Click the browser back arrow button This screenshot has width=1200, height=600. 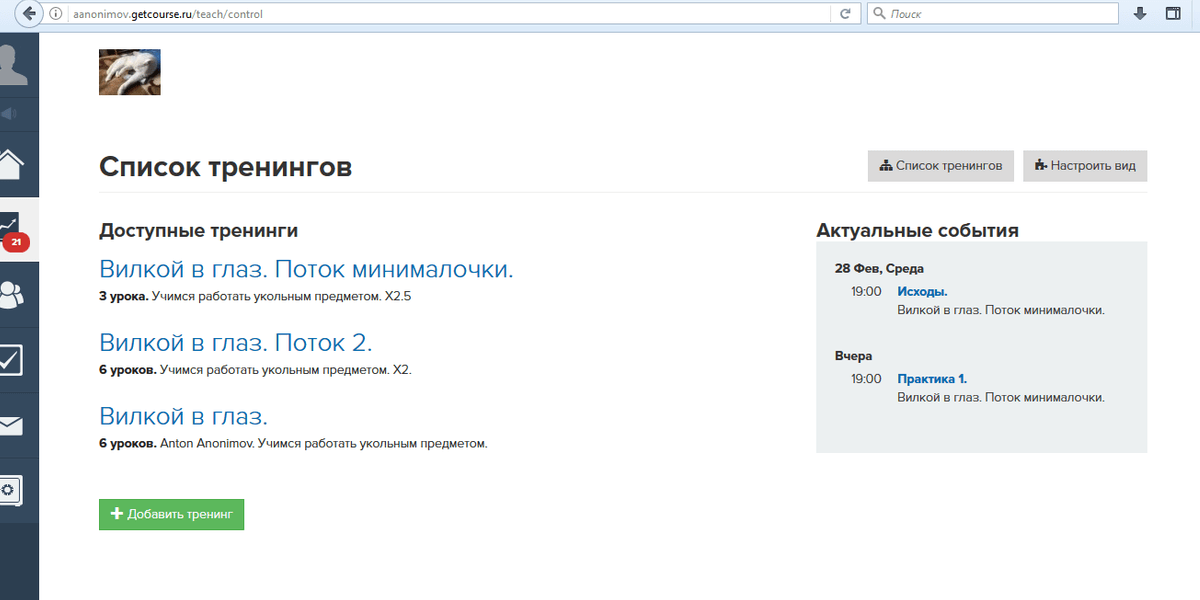(x=30, y=14)
